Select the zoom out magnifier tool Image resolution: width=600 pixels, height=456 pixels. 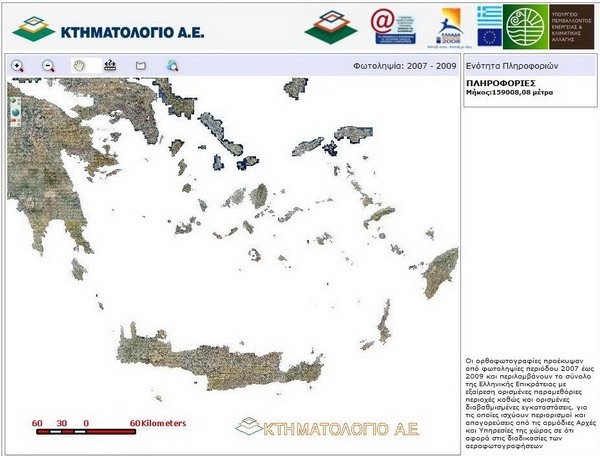[48, 66]
